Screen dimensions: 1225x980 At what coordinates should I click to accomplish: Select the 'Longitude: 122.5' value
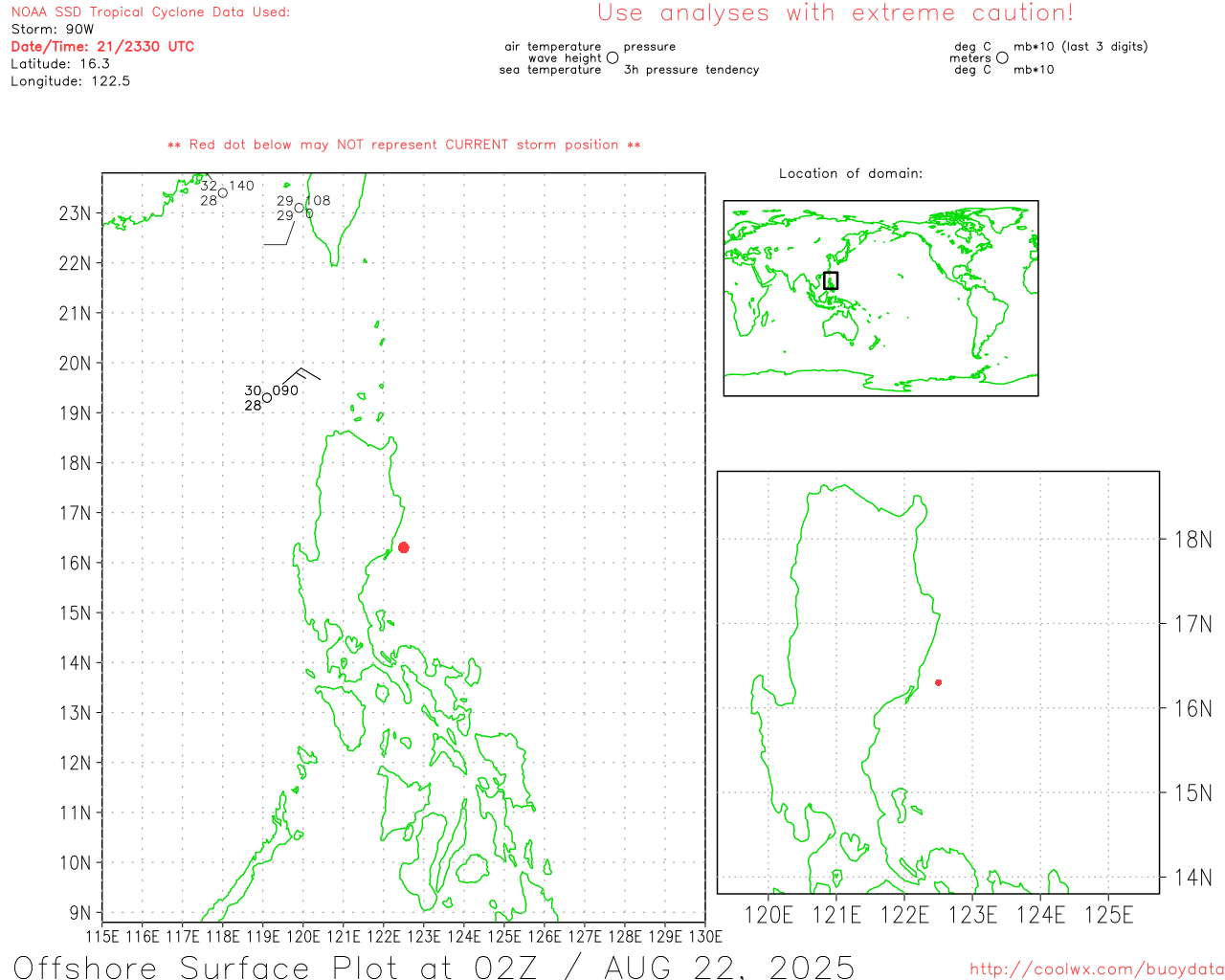(71, 81)
